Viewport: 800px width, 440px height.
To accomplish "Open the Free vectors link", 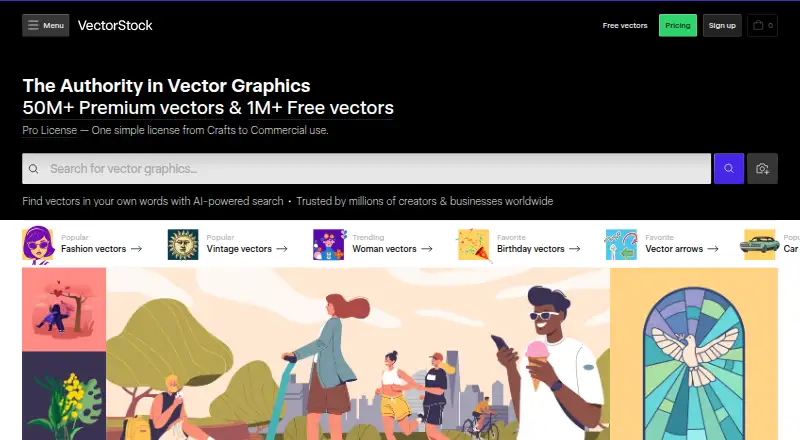I will coord(624,26).
